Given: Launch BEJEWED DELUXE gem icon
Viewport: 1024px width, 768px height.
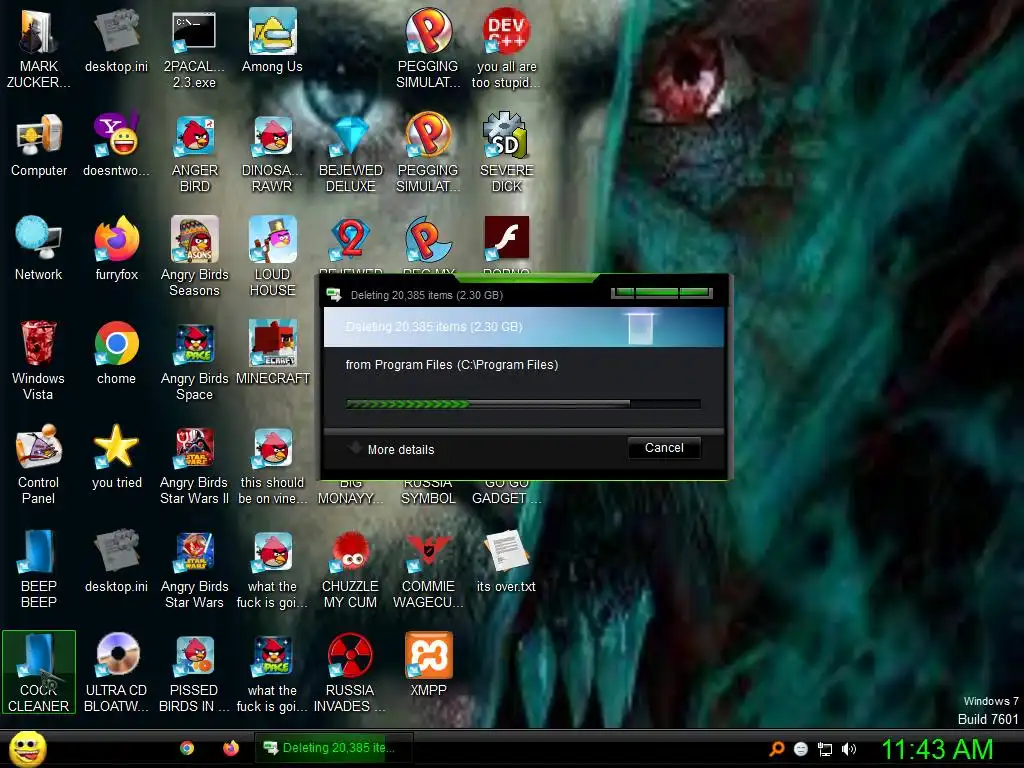Looking at the screenshot, I should [351, 154].
